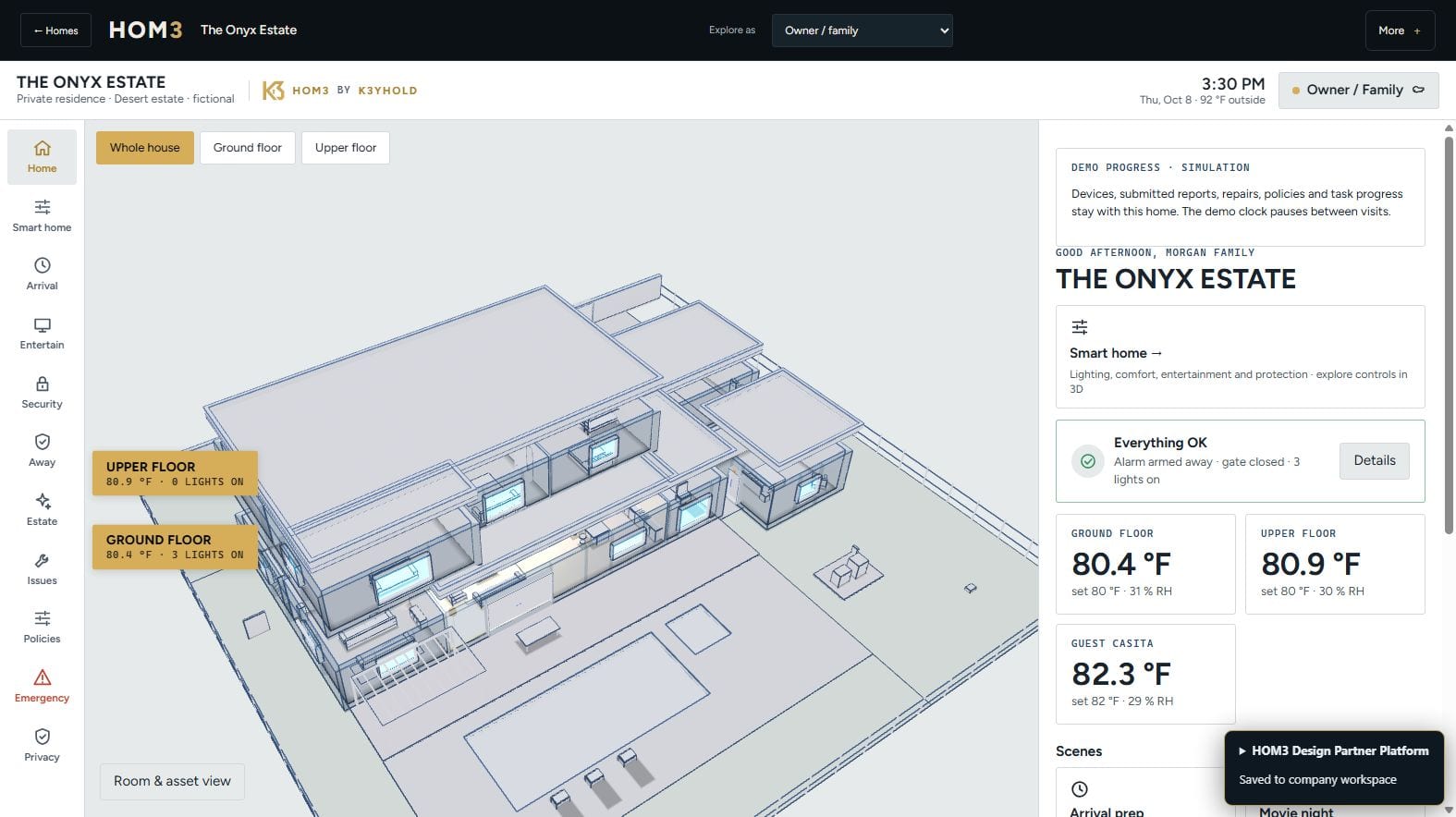This screenshot has width=1456, height=817.
Task: Click the Demo Progress · Simulation notice
Action: point(1241,197)
